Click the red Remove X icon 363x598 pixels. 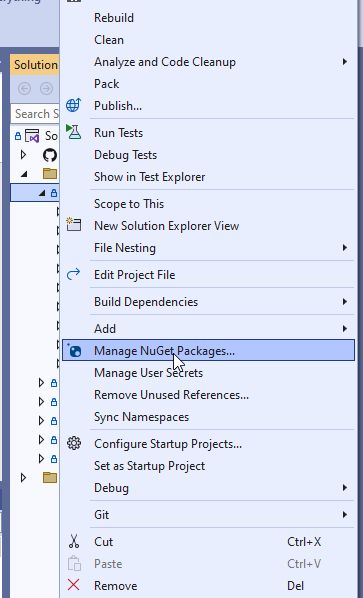click(x=73, y=585)
